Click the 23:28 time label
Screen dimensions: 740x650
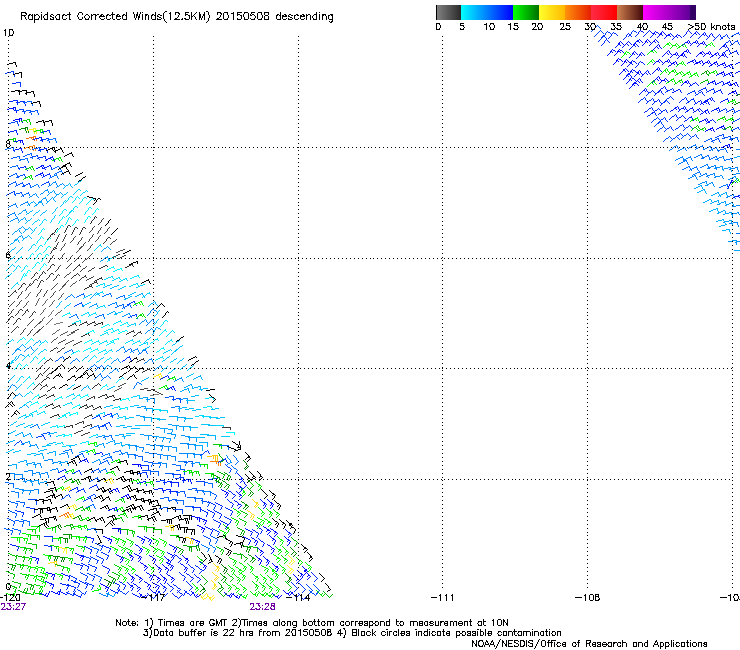point(262,607)
